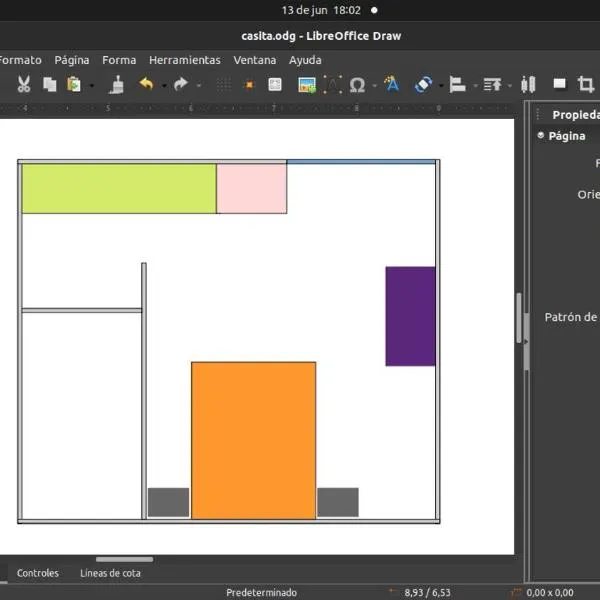
Task: Toggle the shadow icon in toolbar
Action: (559, 85)
